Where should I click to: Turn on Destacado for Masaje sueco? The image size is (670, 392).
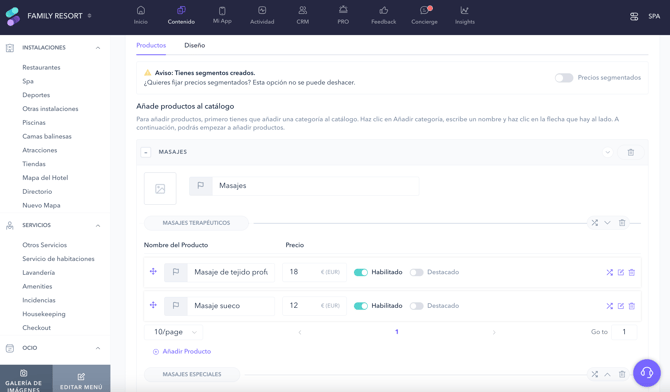416,306
